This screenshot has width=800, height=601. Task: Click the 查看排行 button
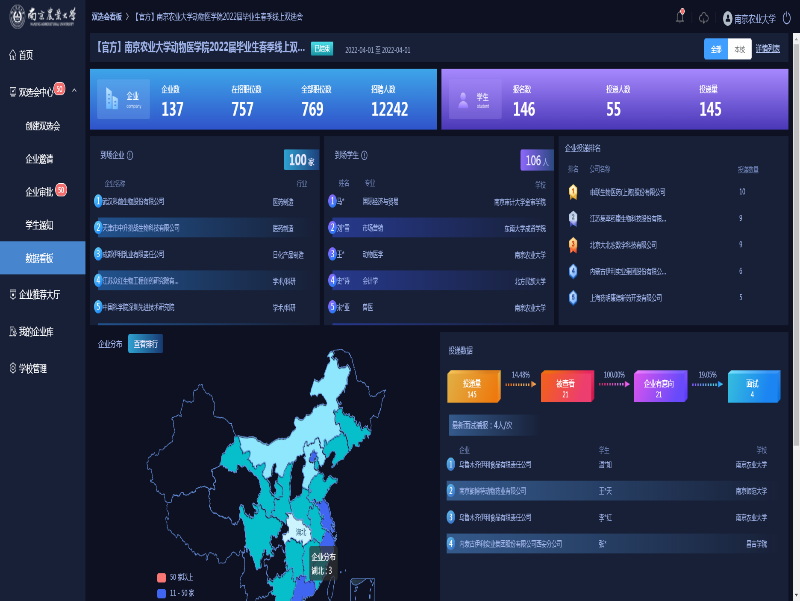pos(146,344)
